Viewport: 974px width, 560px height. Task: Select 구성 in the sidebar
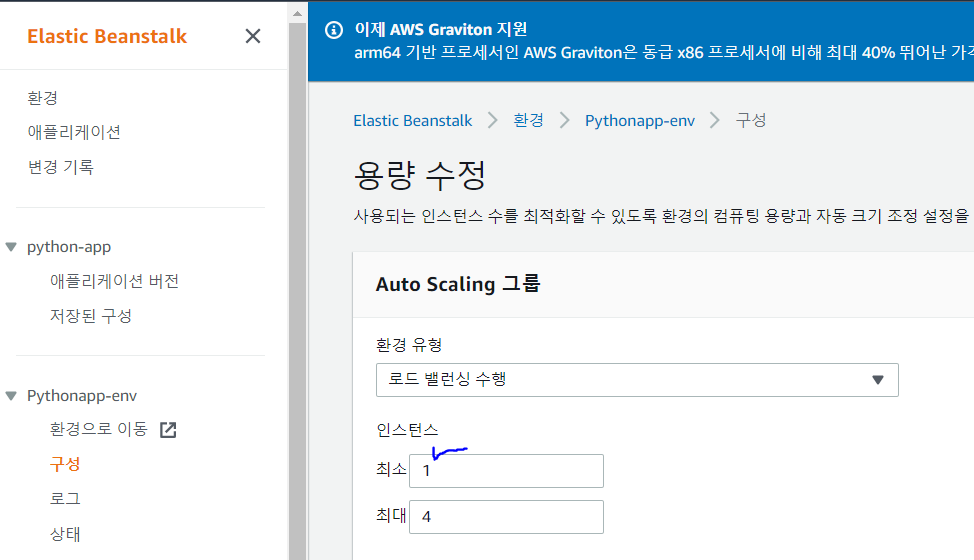[65, 464]
